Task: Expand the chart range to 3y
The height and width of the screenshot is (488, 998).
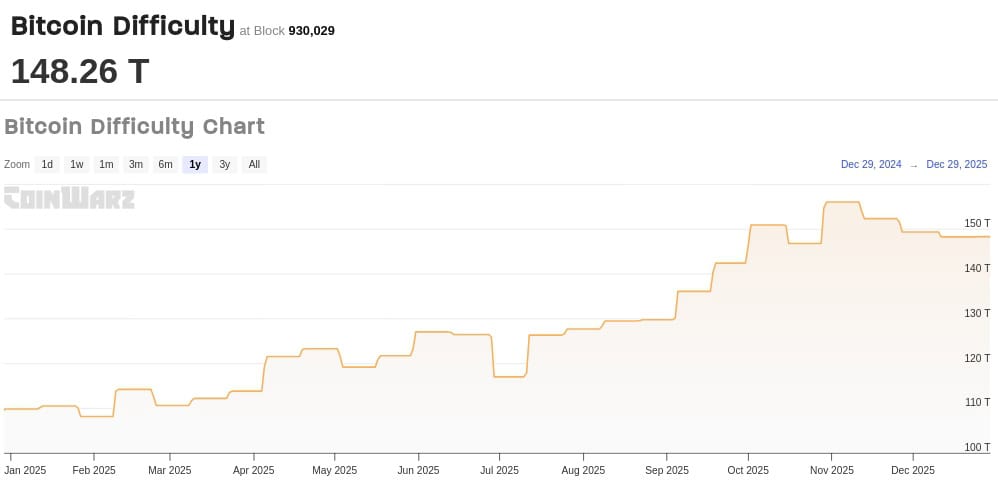Action: (x=225, y=164)
